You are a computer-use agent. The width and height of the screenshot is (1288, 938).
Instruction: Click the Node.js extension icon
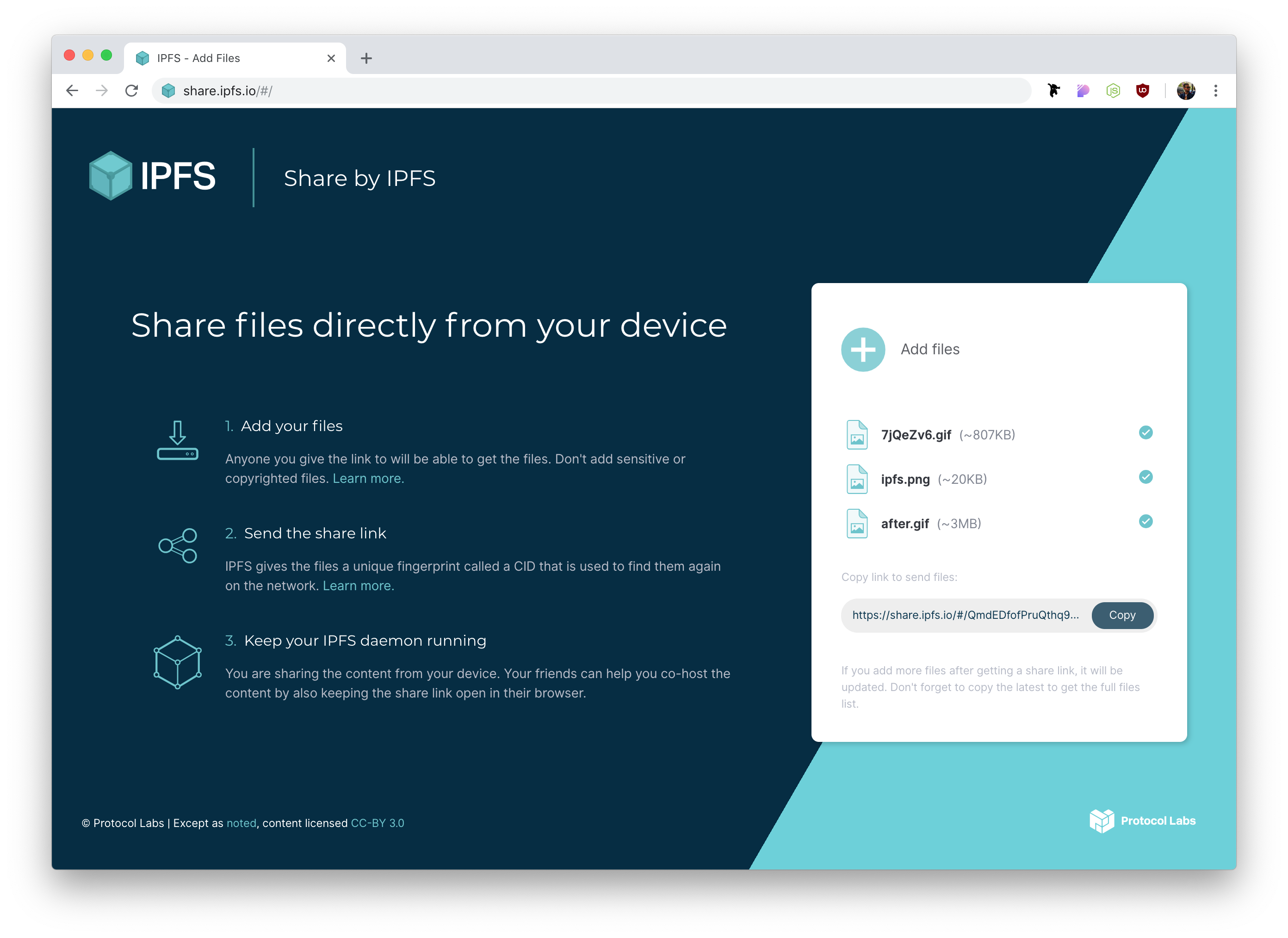pos(1113,91)
